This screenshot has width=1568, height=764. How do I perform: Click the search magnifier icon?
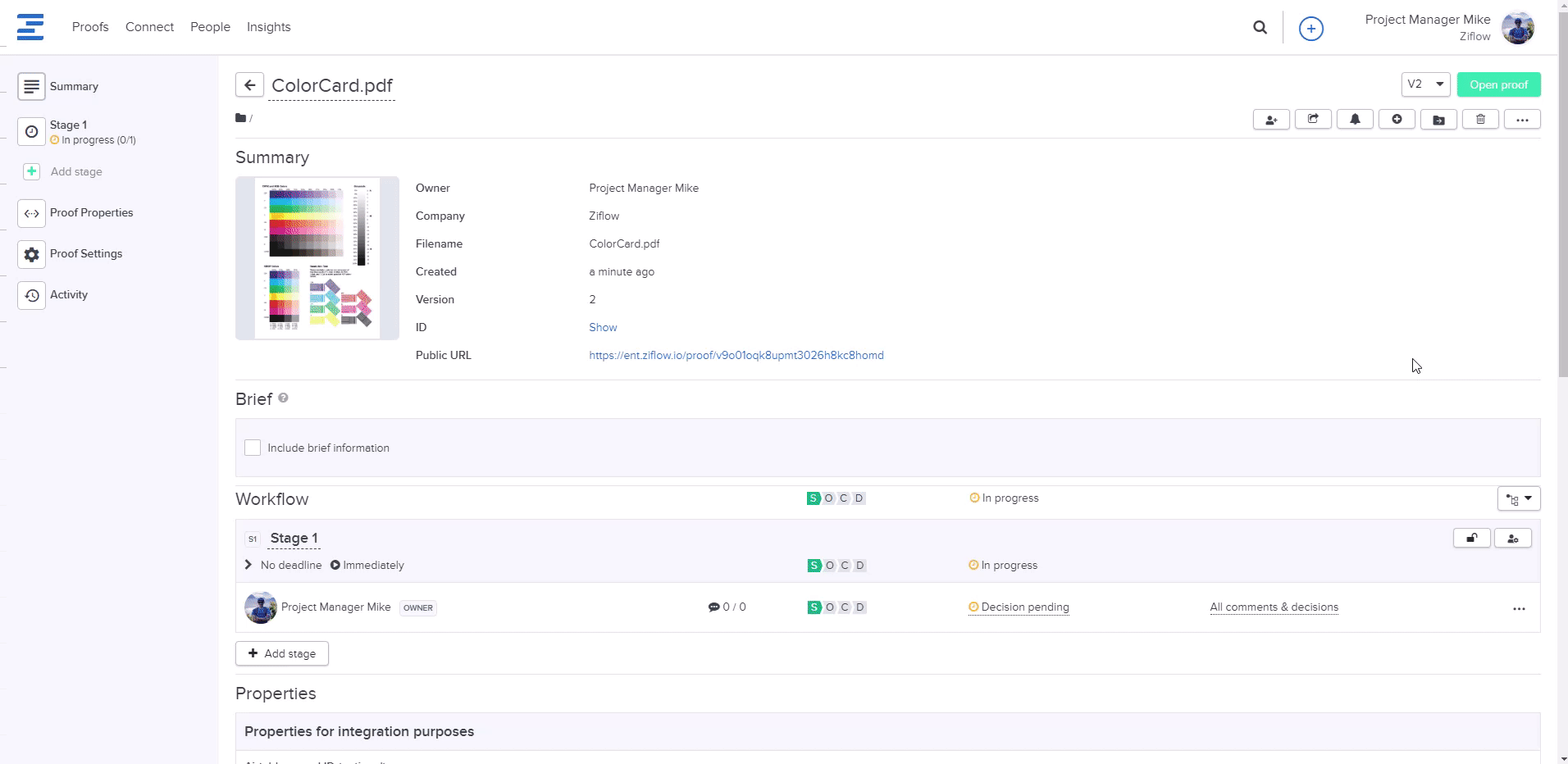pyautogui.click(x=1260, y=28)
